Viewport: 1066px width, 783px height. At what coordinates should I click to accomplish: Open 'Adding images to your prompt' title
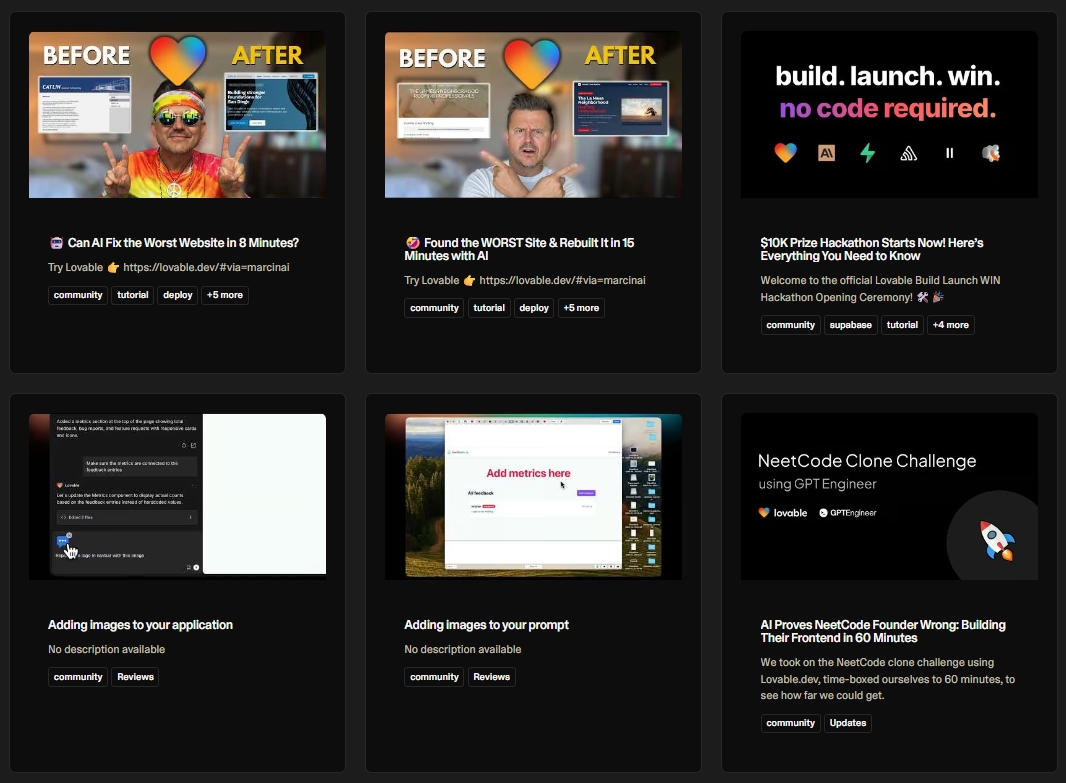point(486,625)
